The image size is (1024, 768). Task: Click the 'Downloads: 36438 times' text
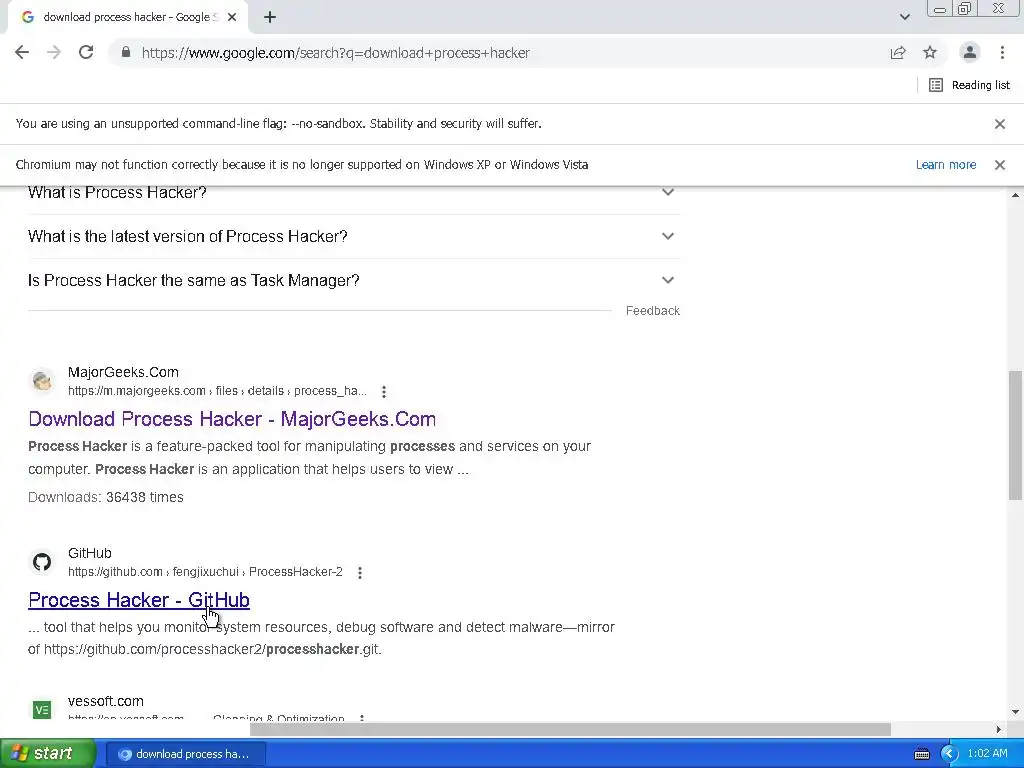(106, 498)
